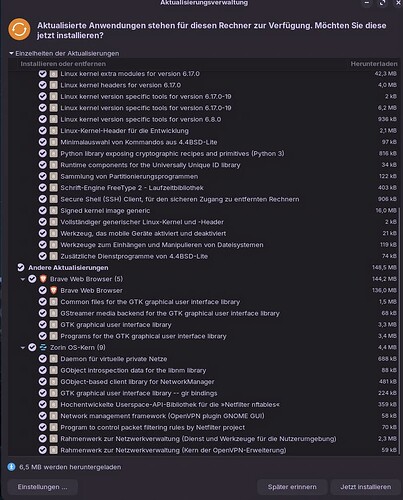The image size is (403, 500).
Task: Click package icon of 'Zusätzliche Dienstprogramme von 4.4BSD-Lite'
Action: [x=53, y=256]
